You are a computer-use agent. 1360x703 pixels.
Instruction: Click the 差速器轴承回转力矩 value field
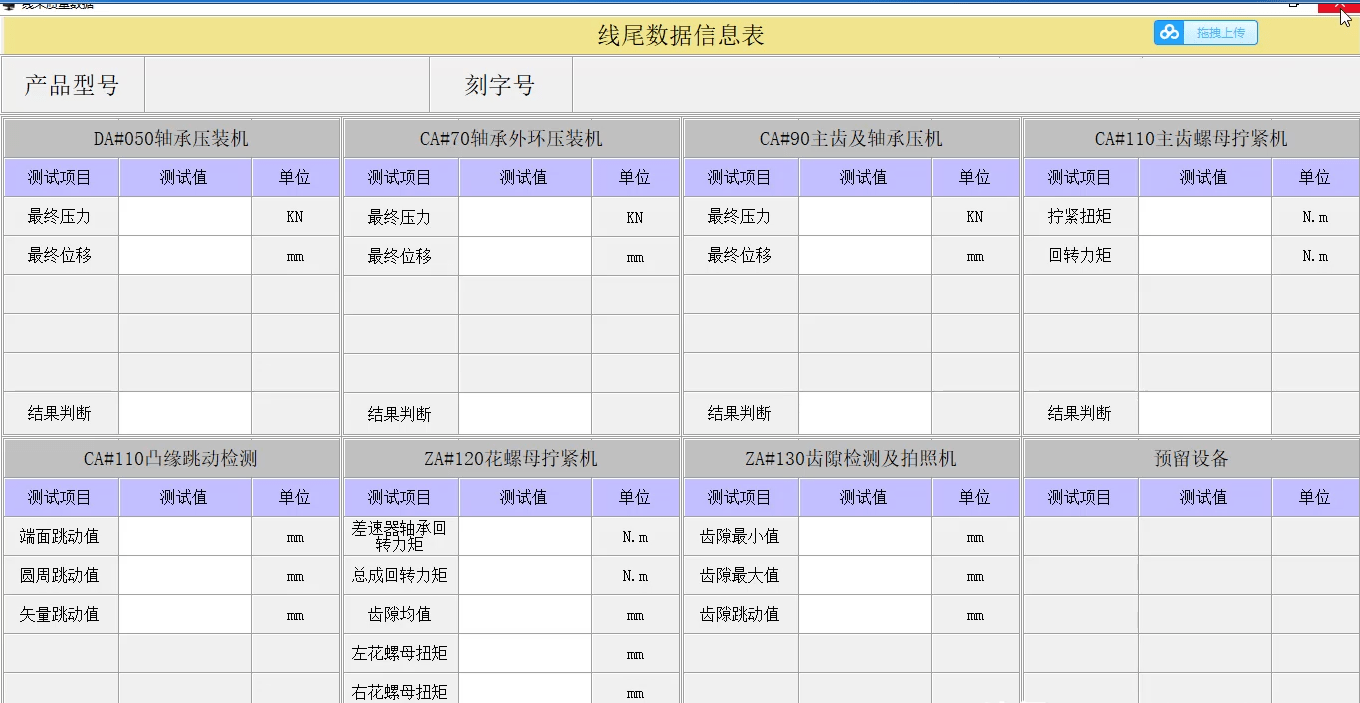[525, 536]
